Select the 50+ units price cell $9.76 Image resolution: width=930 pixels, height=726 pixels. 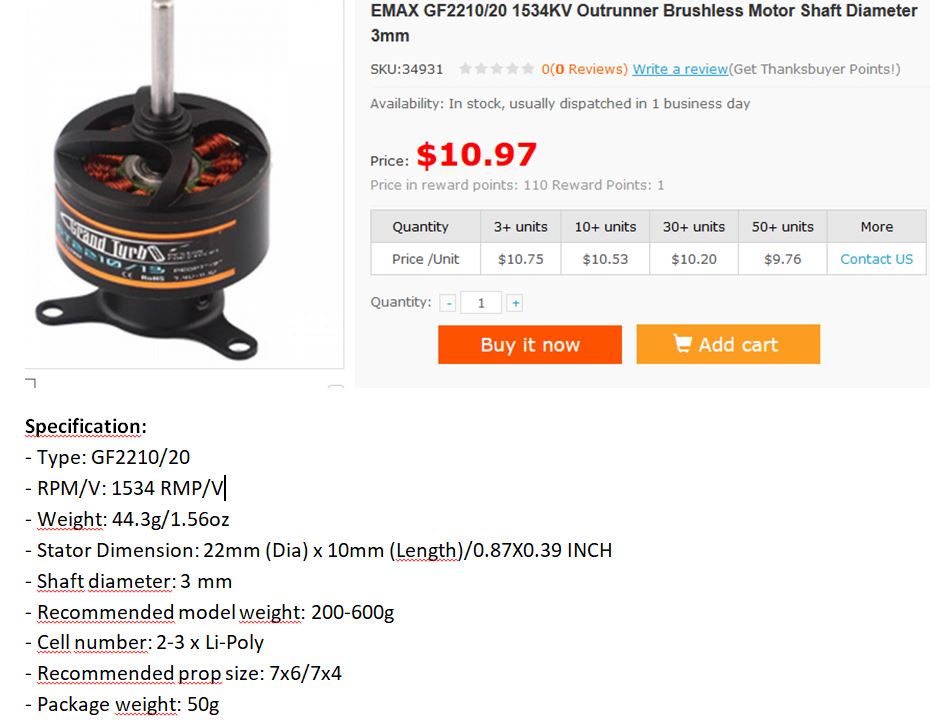coord(782,259)
